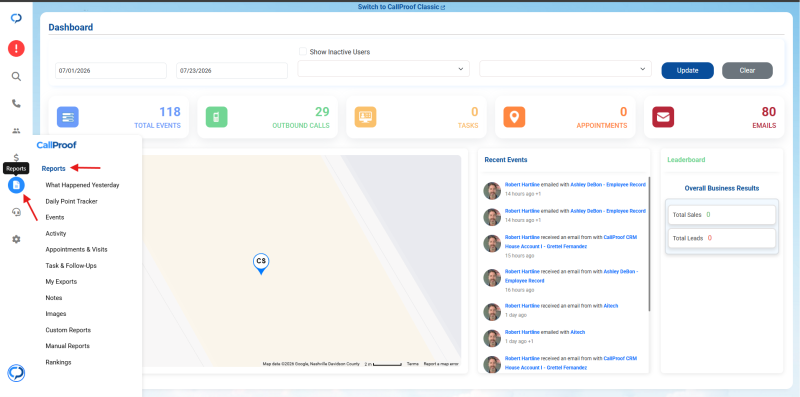Screen dimensions: 800x397
Task: Open the settings gear in sidebar
Action: (16, 239)
